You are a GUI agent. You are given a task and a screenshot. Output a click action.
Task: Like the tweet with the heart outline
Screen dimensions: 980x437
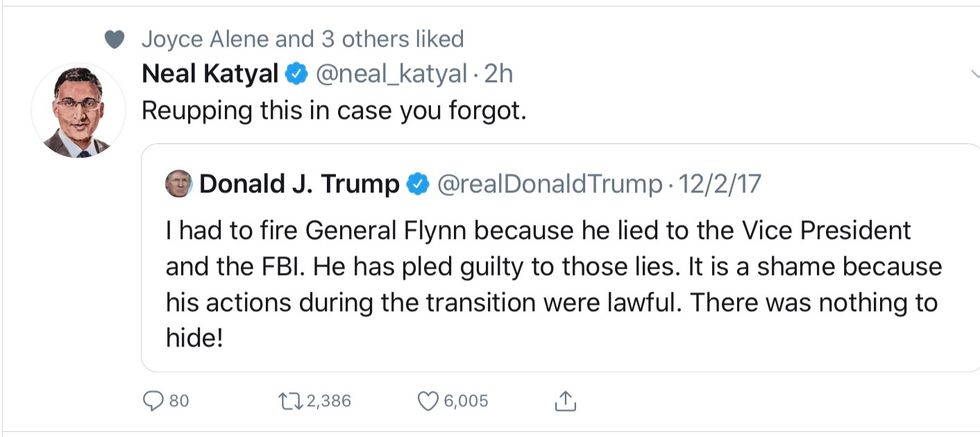click(427, 401)
